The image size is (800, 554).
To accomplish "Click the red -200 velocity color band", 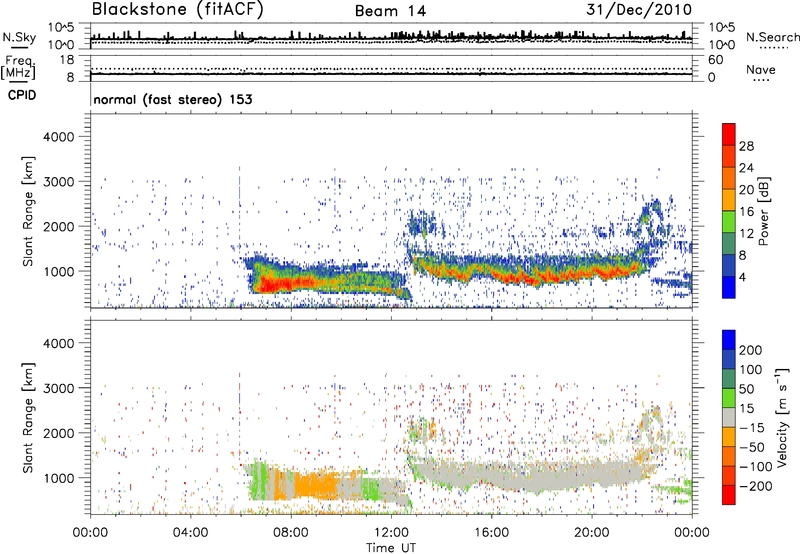I will click(729, 495).
